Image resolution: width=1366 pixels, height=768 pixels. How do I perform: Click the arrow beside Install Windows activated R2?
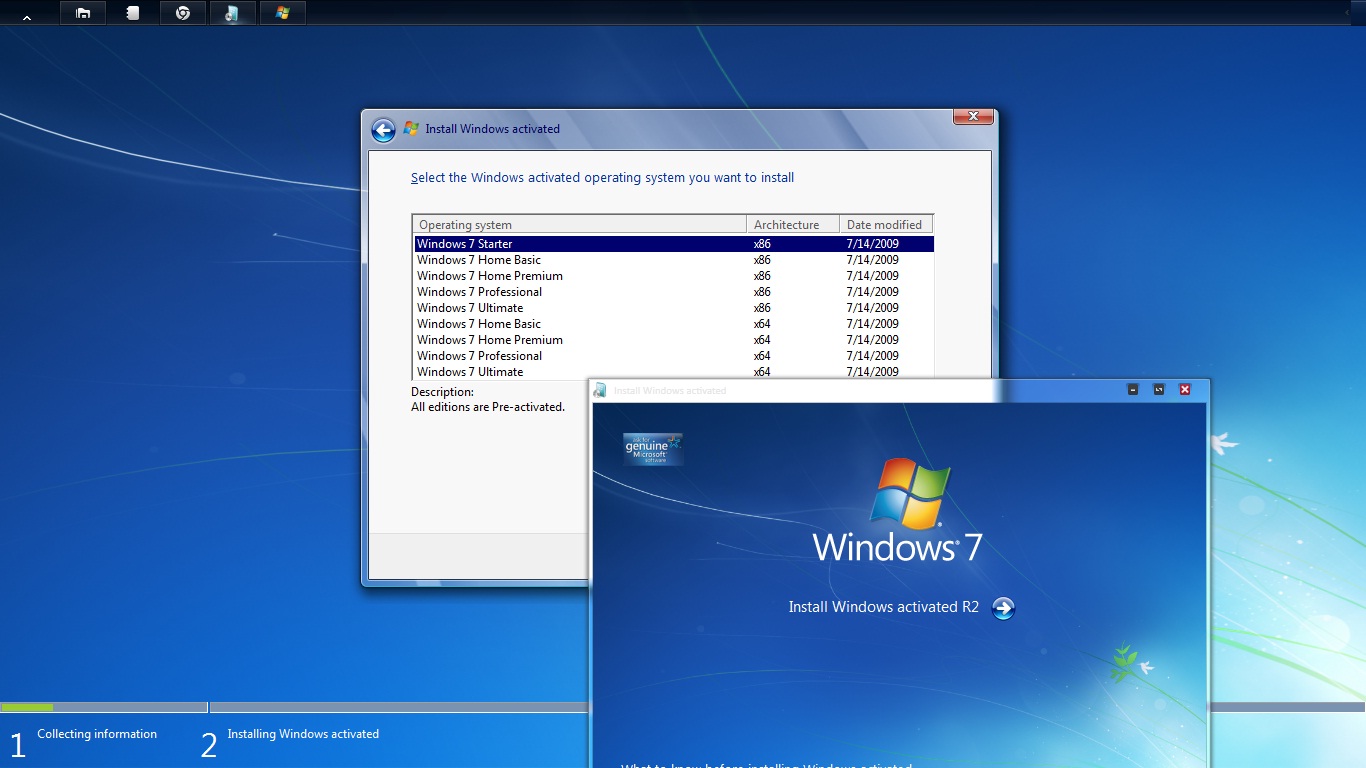[x=1003, y=607]
